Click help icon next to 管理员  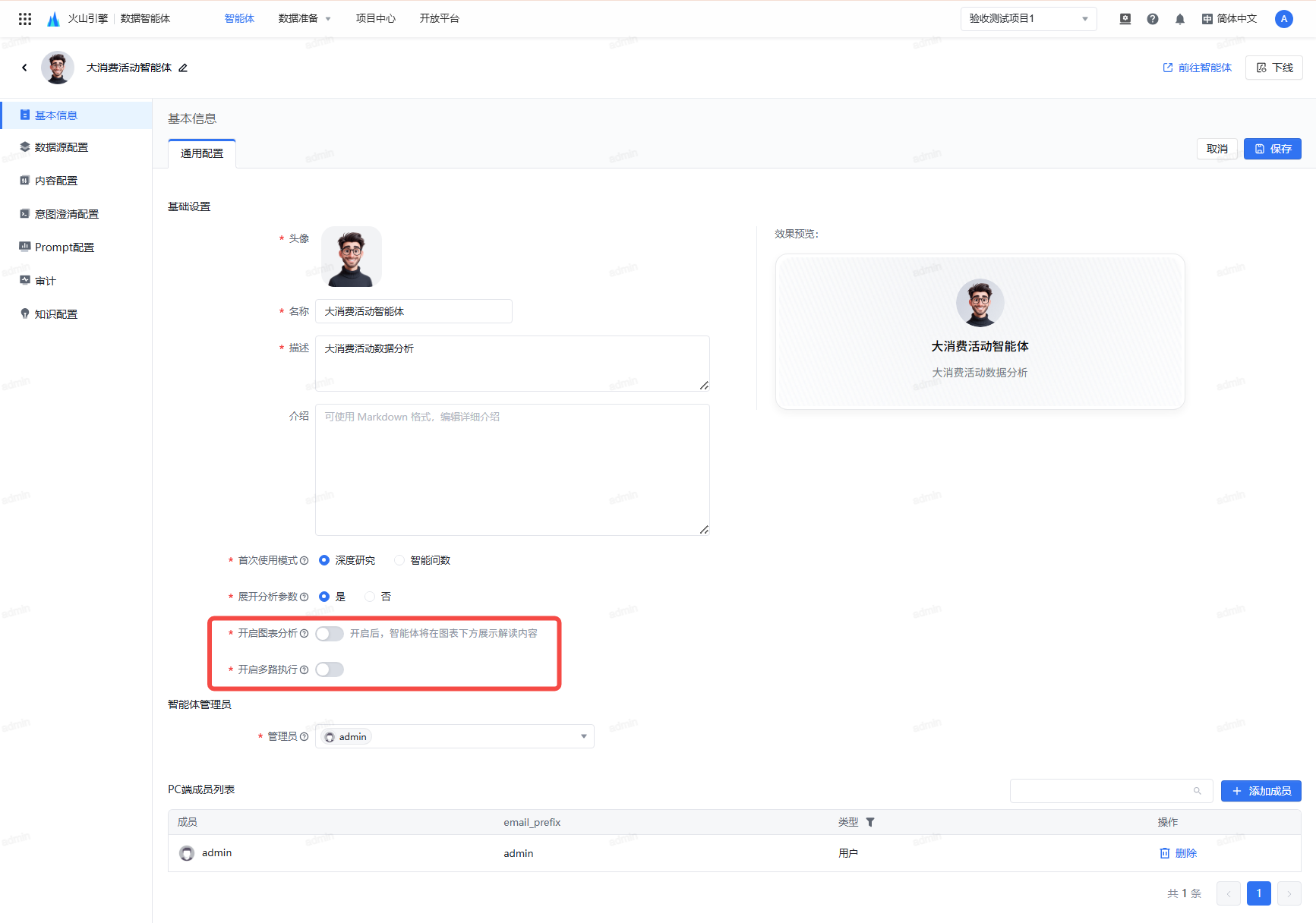click(304, 736)
